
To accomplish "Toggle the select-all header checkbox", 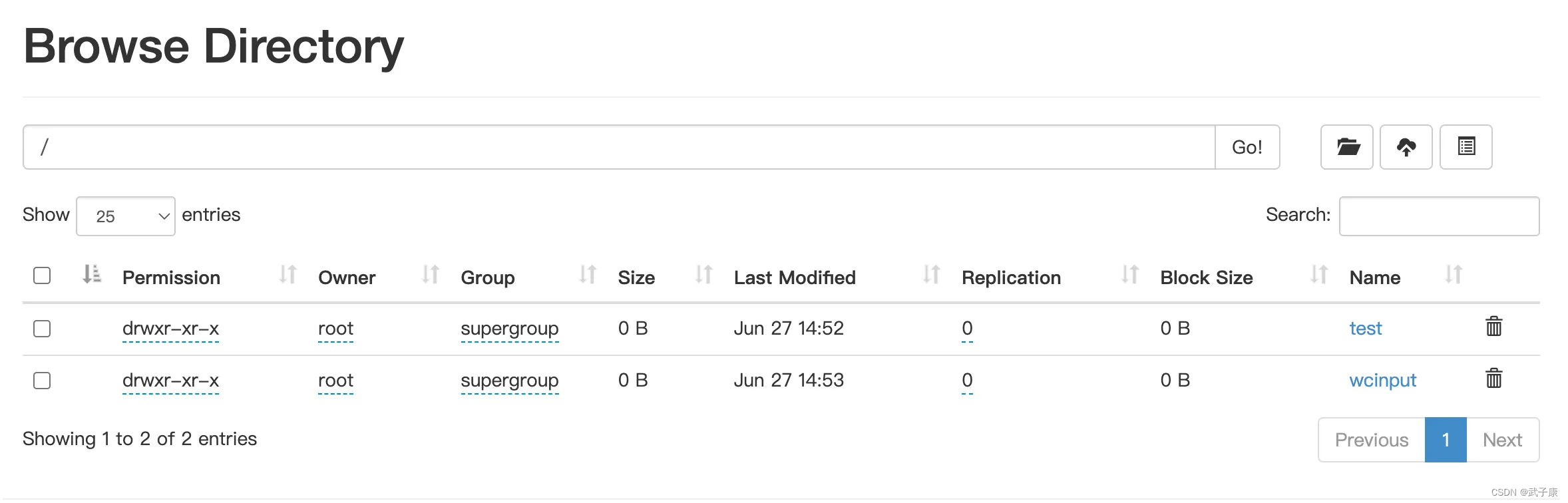I will click(x=42, y=275).
